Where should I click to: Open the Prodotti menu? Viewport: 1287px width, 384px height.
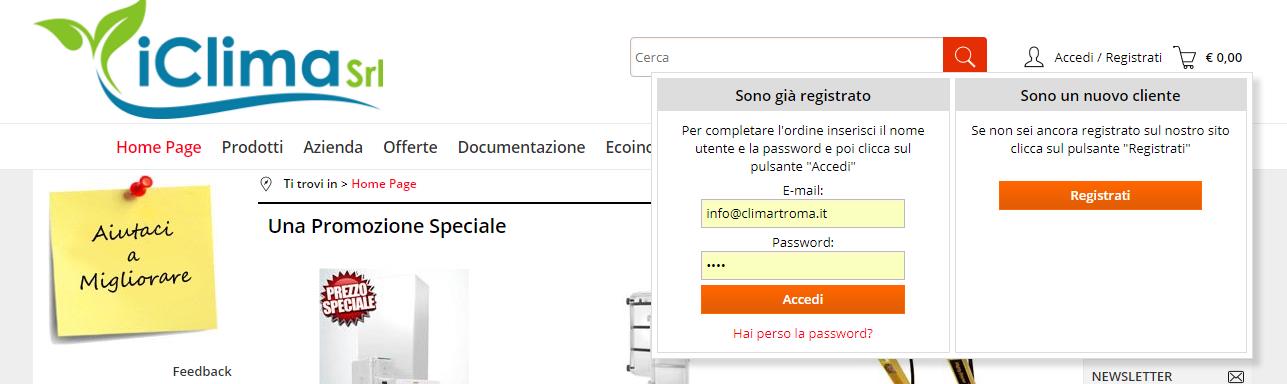pyautogui.click(x=253, y=147)
